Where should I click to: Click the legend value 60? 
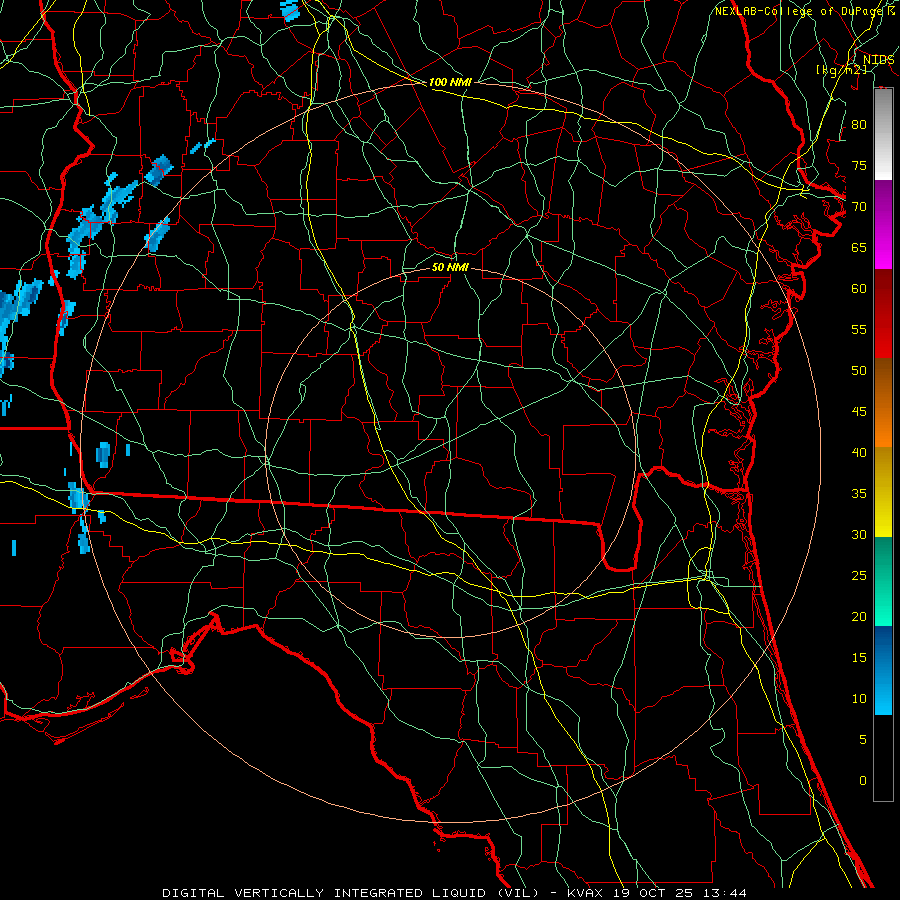tap(859, 289)
